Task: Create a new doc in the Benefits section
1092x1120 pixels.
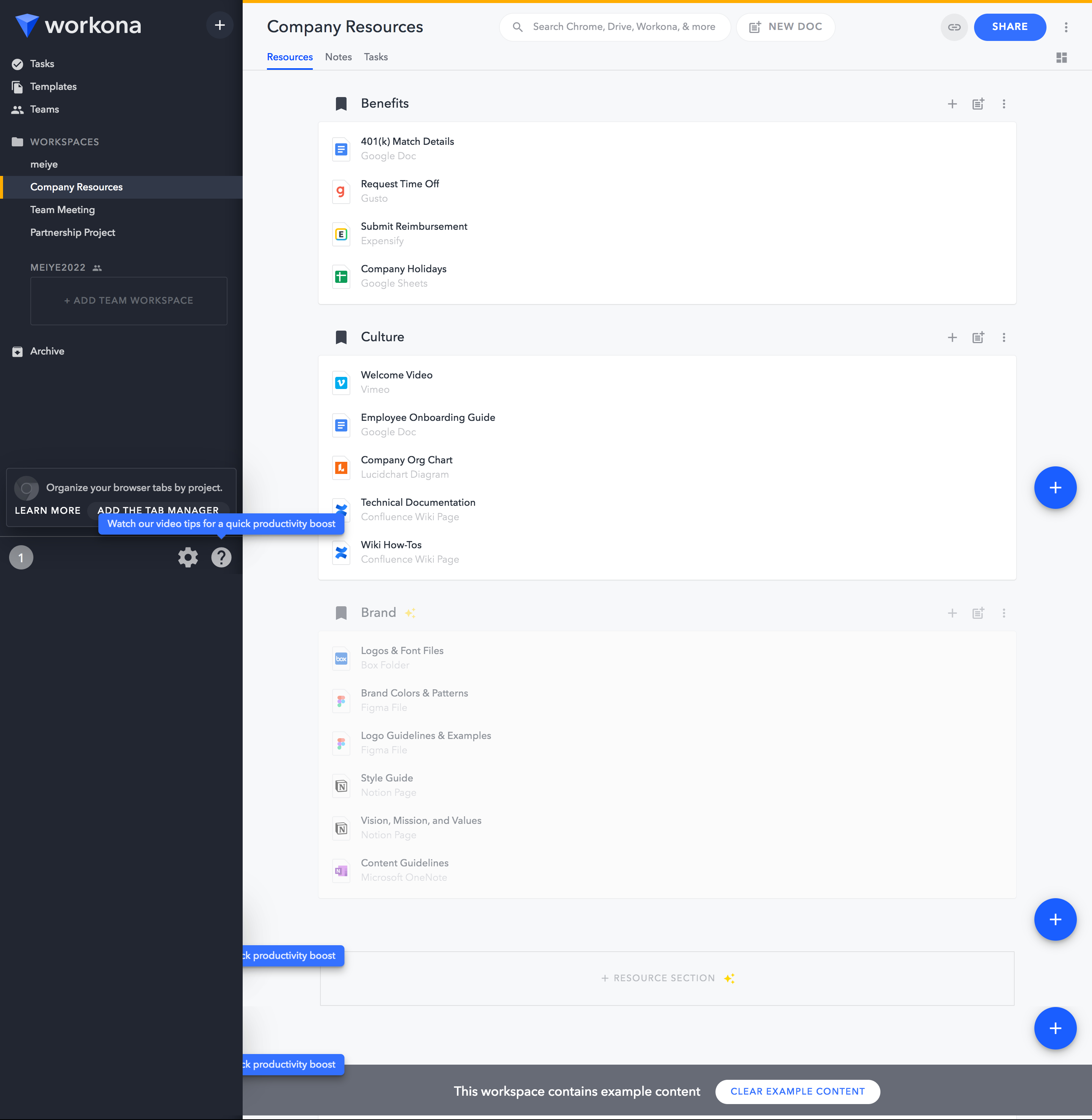Action: [978, 104]
